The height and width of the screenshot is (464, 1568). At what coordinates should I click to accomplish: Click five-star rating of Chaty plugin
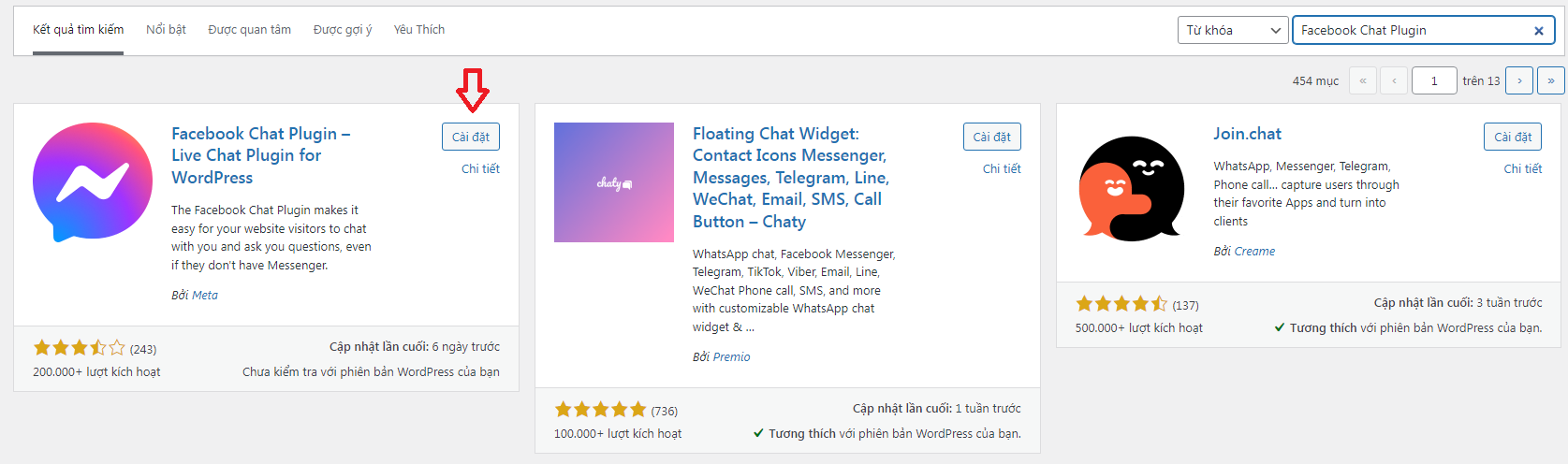600,410
